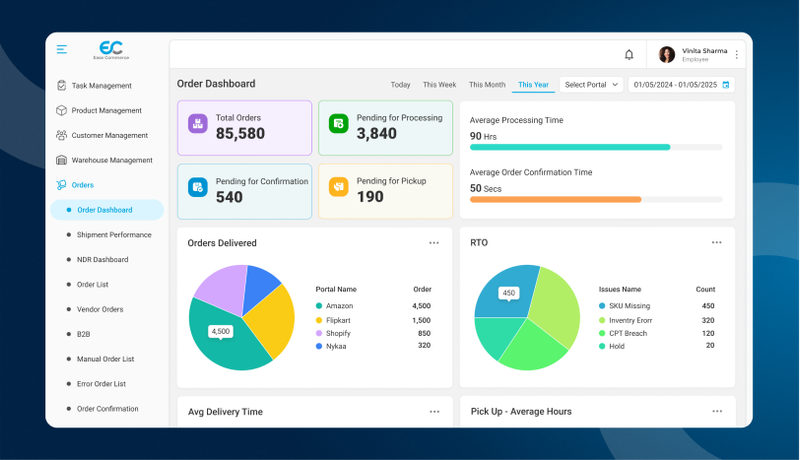Collapse sidebar with hamburger menu icon
The height and width of the screenshot is (460, 800).
pyautogui.click(x=62, y=49)
